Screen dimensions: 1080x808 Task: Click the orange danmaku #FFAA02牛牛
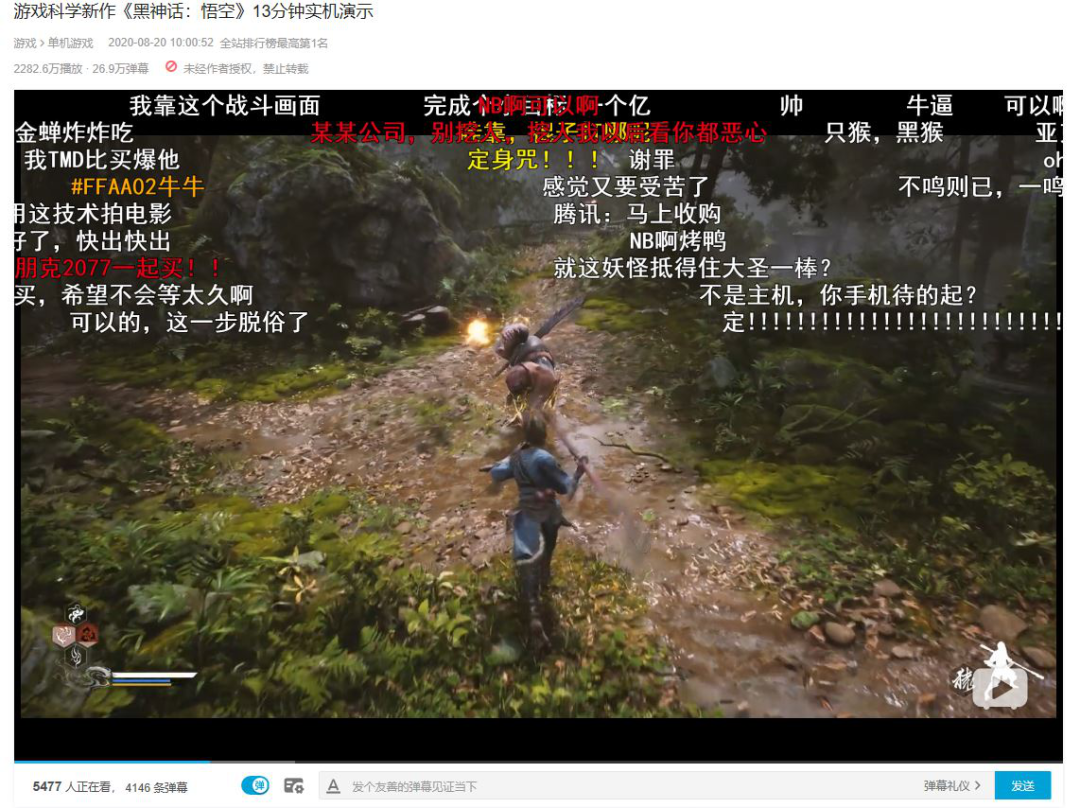[x=137, y=187]
